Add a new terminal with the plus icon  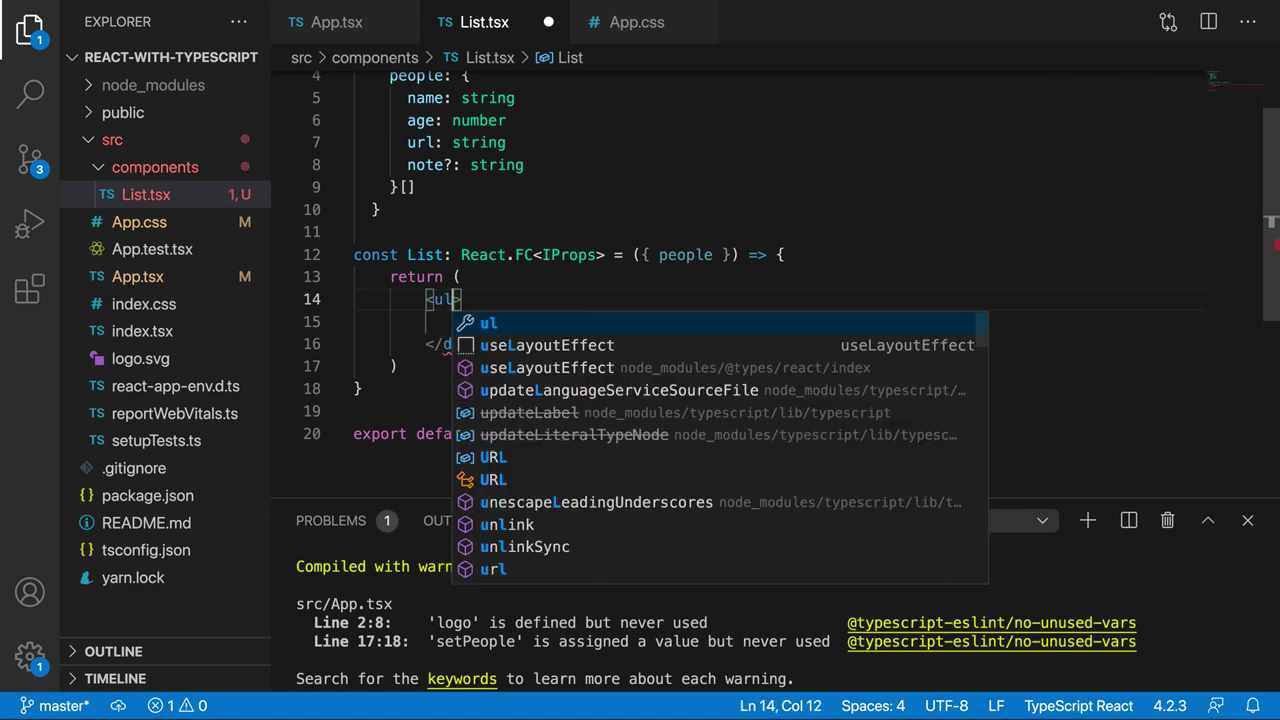pyautogui.click(x=1088, y=520)
